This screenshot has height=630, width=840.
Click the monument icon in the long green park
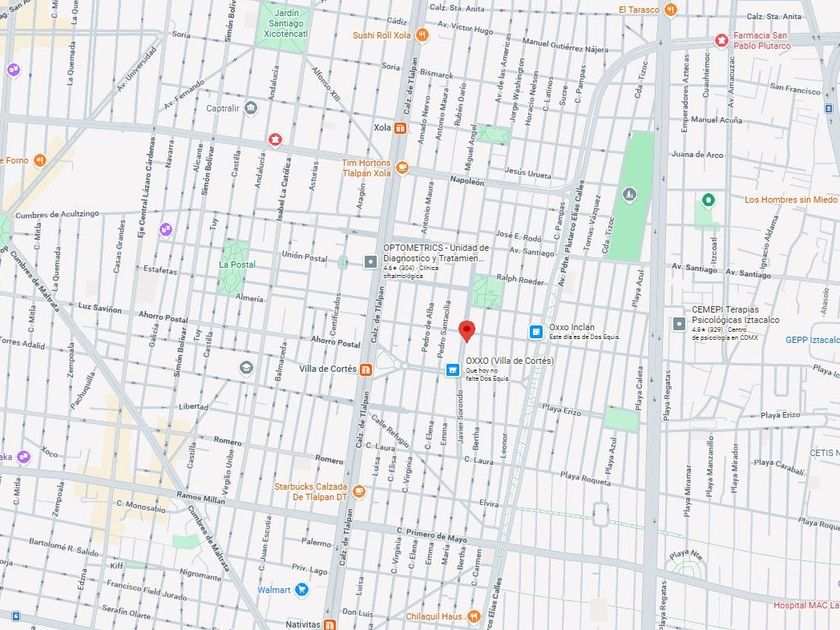(x=630, y=195)
